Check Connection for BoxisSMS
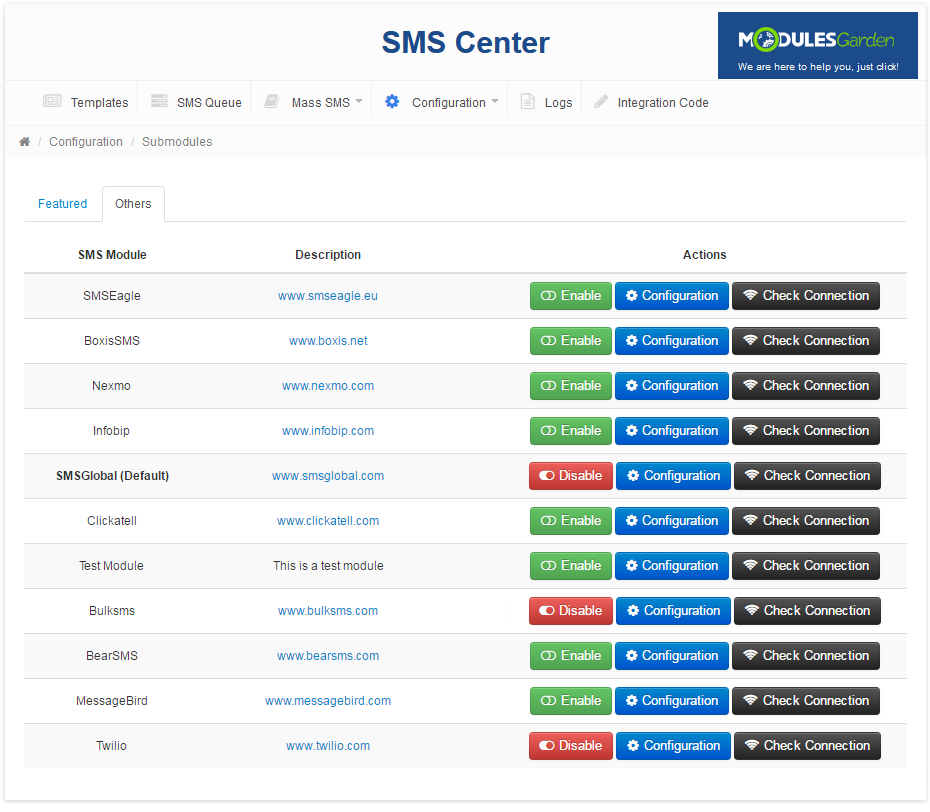 pyautogui.click(x=805, y=341)
